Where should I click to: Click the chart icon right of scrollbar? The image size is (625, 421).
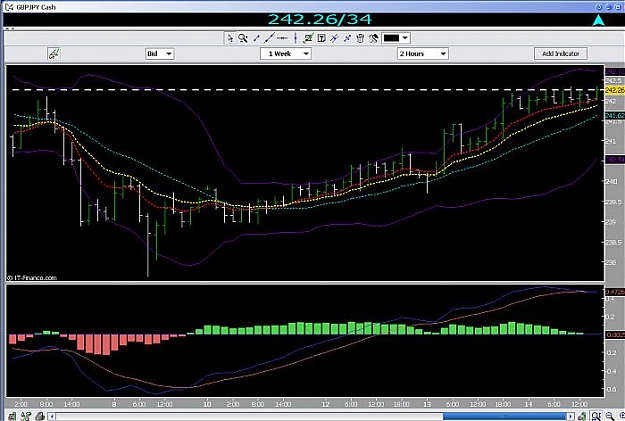coord(582,417)
